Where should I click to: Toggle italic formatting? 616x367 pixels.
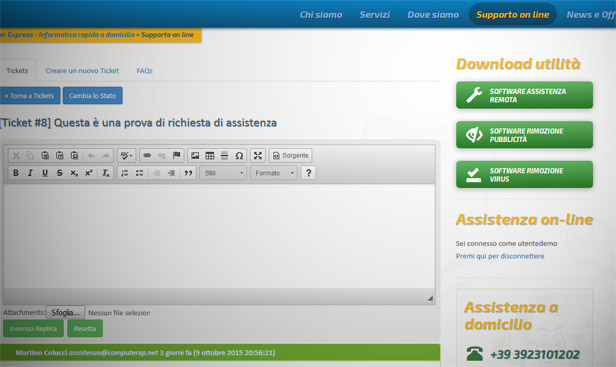(30, 173)
